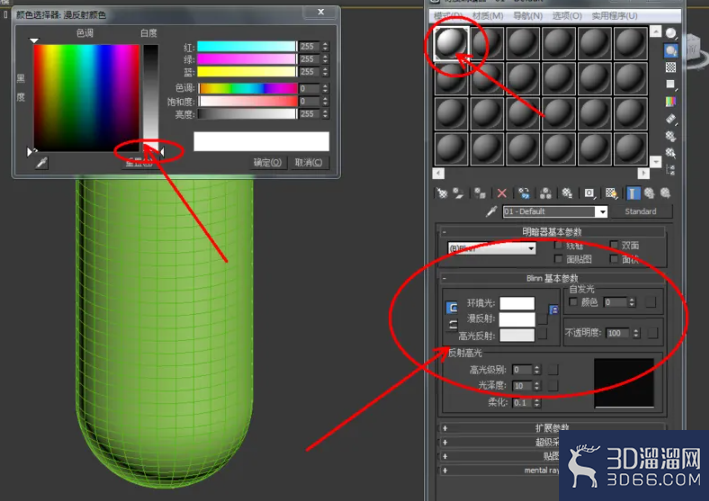This screenshot has height=501, width=709.
Task: Click the Sample UV Tiling icon
Action: coord(671,85)
